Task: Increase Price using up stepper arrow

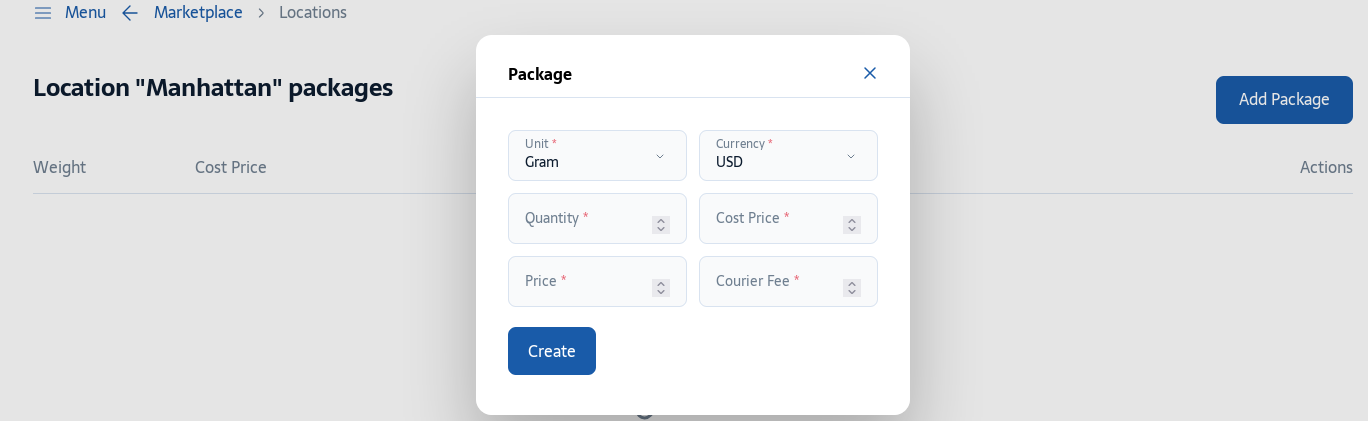Action: pos(661,284)
